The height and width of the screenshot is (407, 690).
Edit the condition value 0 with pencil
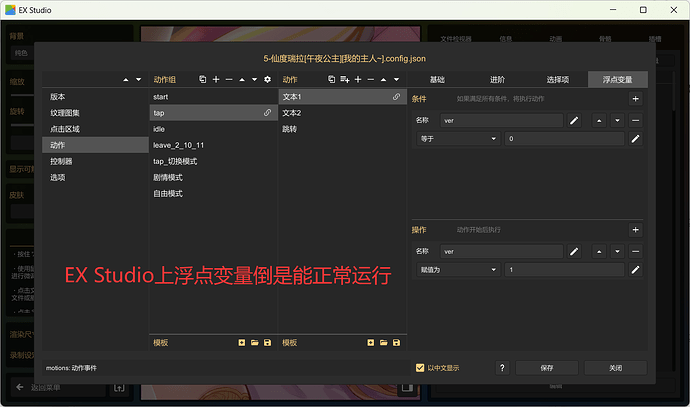(x=635, y=139)
